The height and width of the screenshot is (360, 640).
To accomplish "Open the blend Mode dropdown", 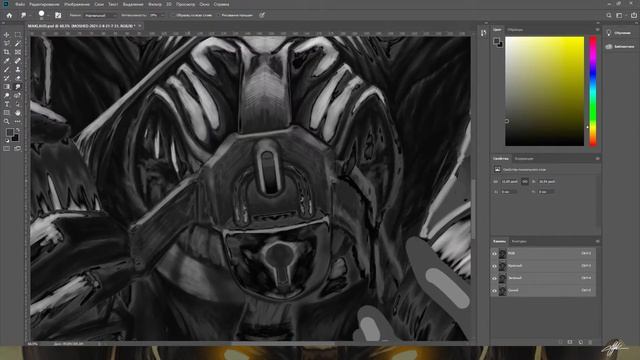I will coord(100,15).
